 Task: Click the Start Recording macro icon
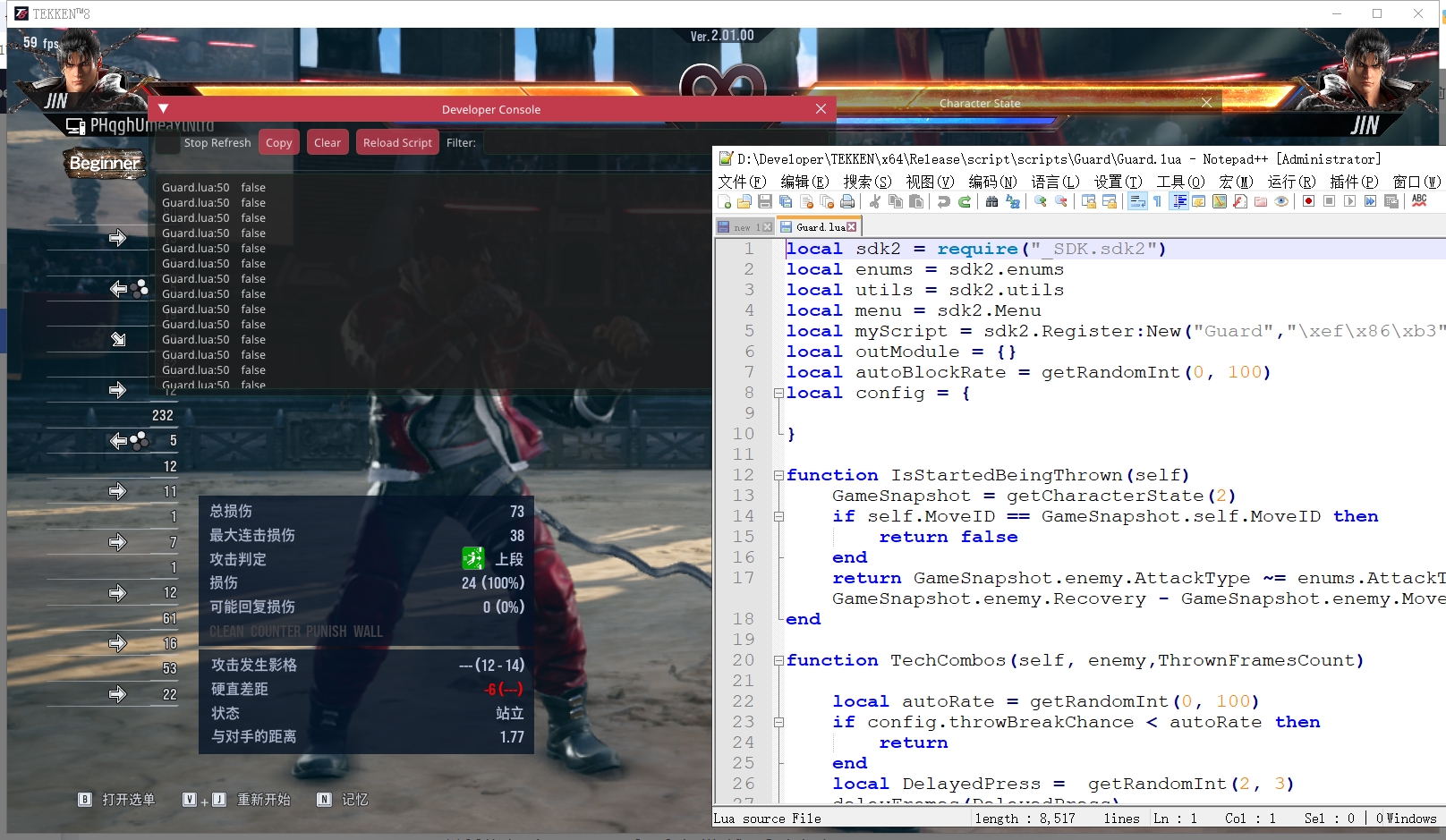pos(1309,202)
